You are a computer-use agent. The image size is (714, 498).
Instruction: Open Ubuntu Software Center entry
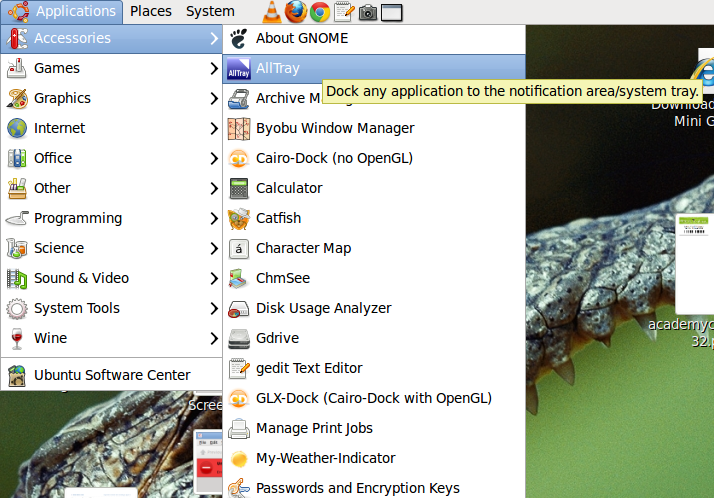112,376
